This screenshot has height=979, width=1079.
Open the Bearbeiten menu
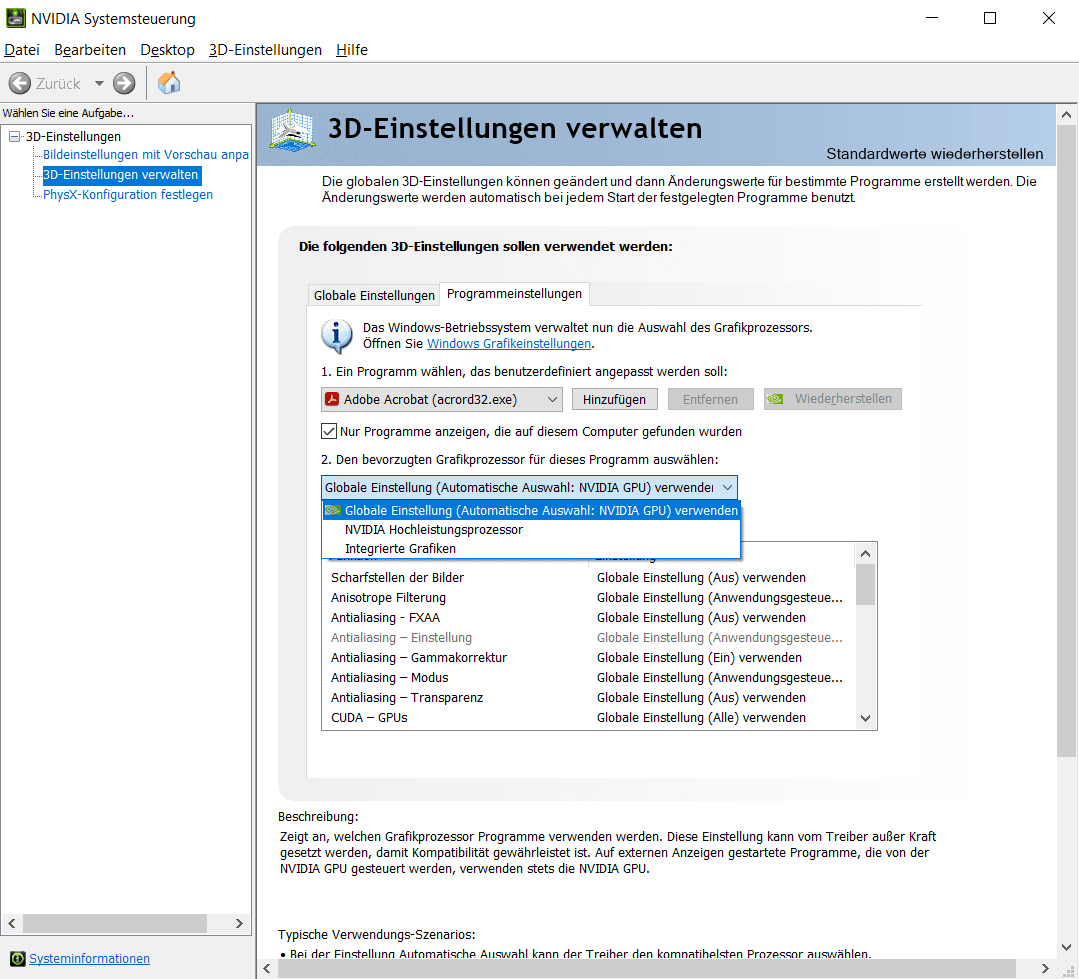coord(90,50)
